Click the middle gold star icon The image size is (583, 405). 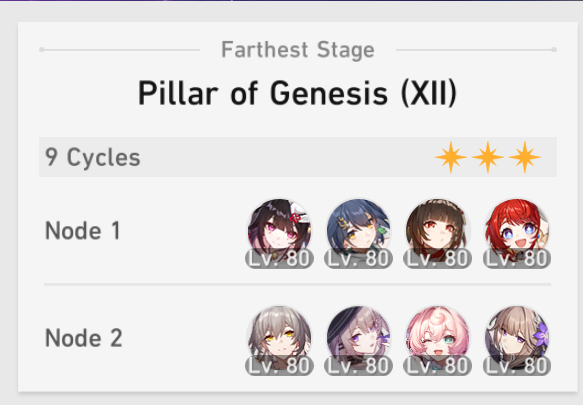point(488,157)
